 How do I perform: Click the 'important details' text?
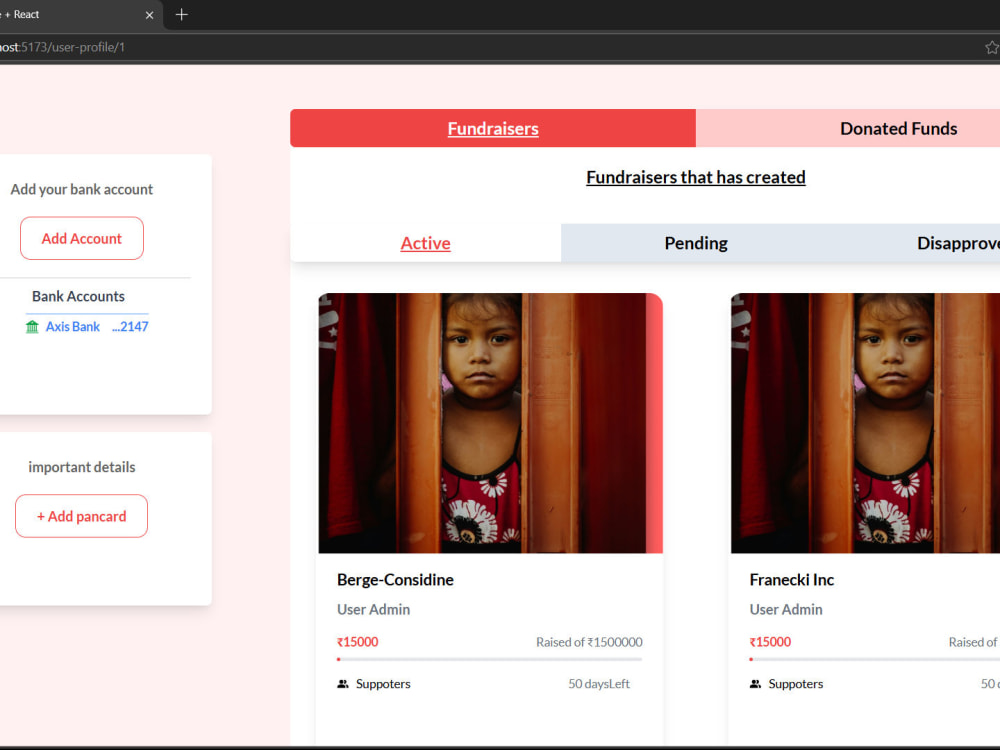click(82, 467)
